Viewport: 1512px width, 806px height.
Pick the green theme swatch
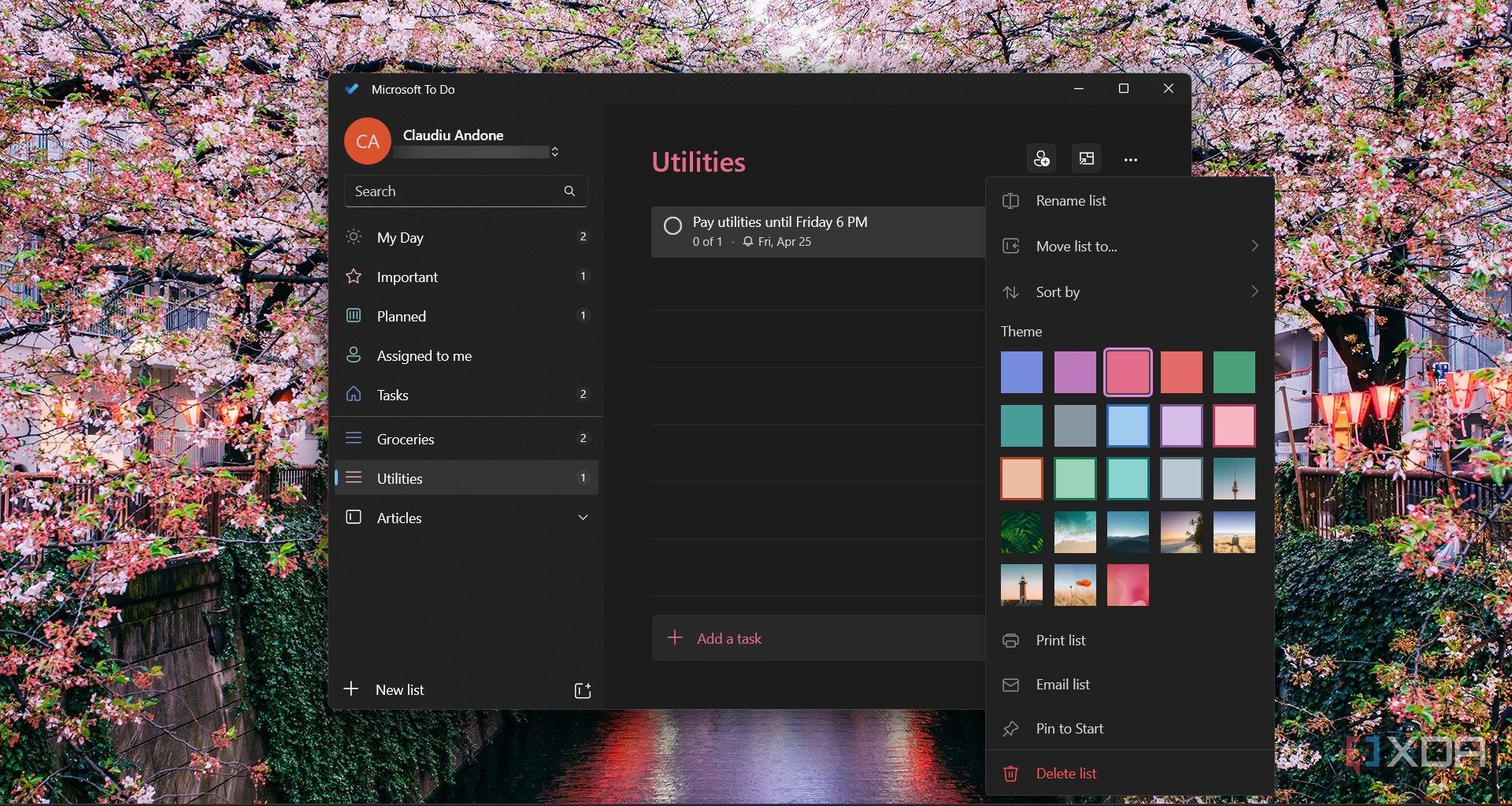click(x=1234, y=372)
